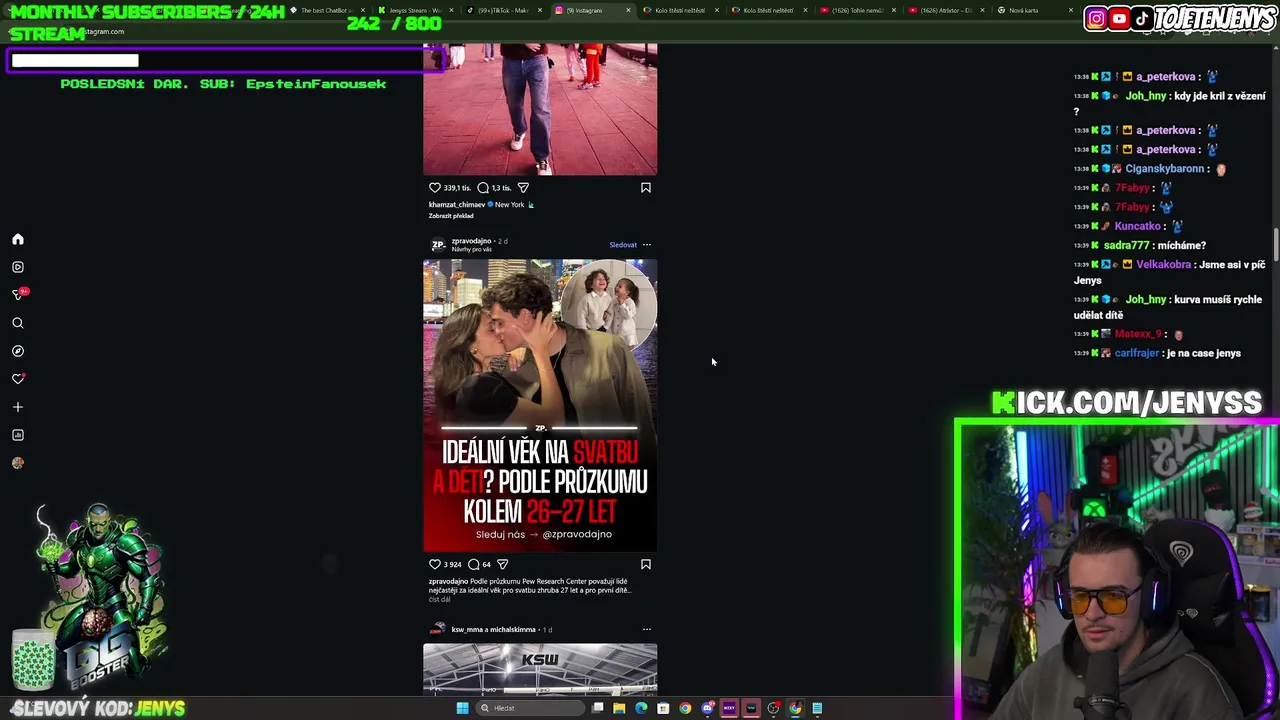Open Reels from the Instagram sidebar
Viewport: 1280px width, 720px height.
pos(17,267)
